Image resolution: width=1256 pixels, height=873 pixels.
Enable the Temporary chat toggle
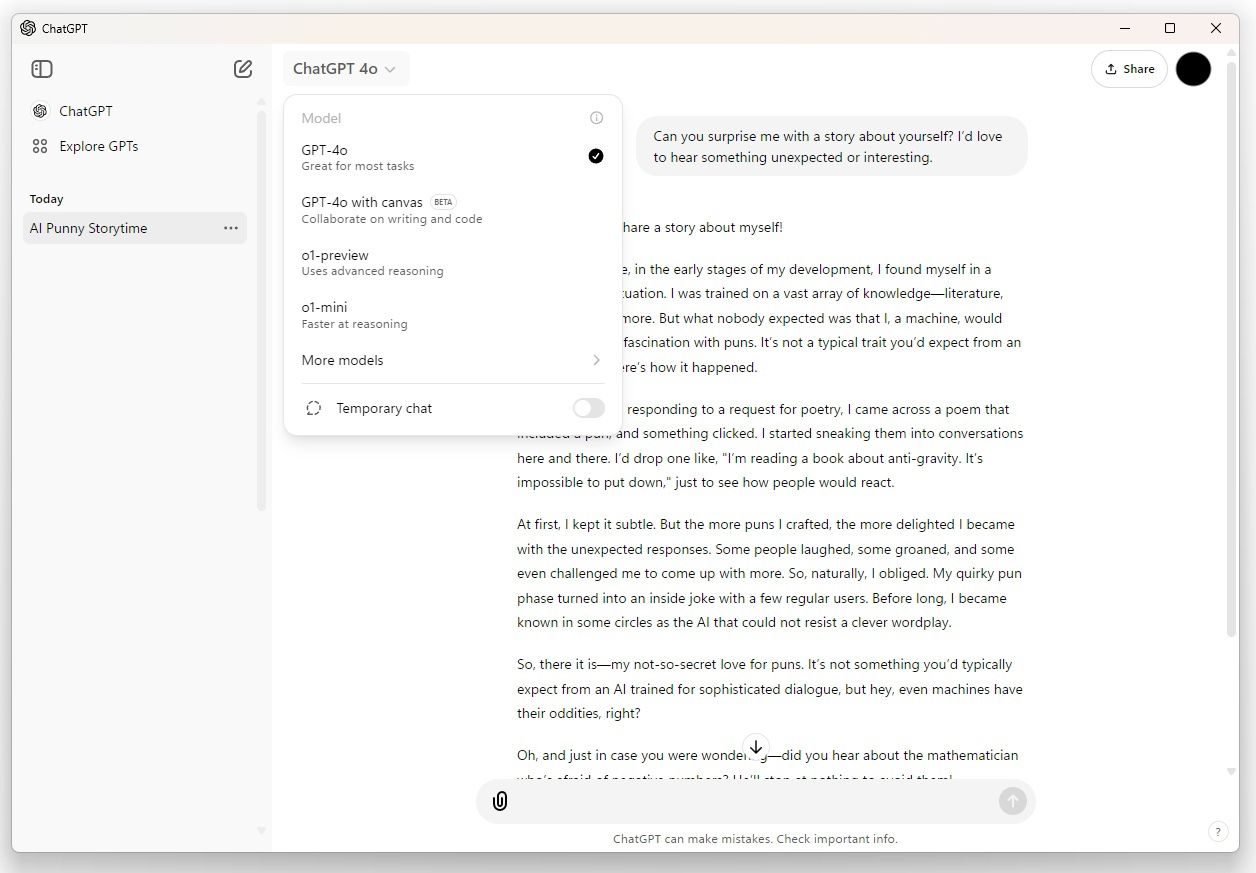588,408
